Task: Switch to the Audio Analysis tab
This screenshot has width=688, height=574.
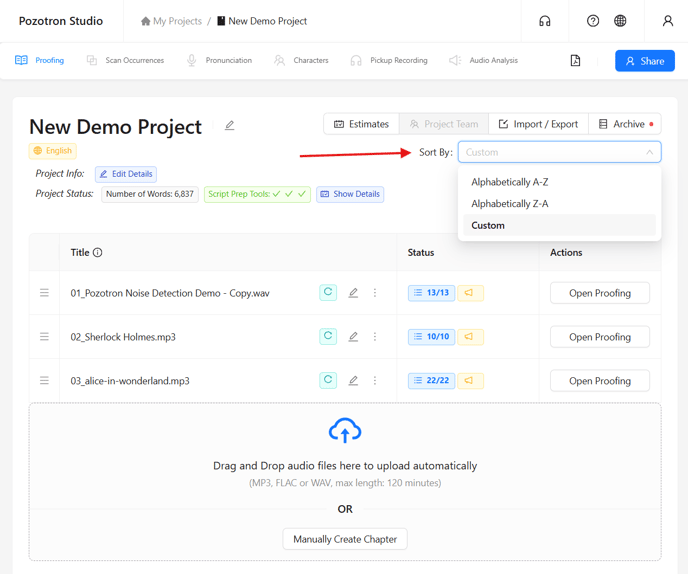Action: pos(484,60)
